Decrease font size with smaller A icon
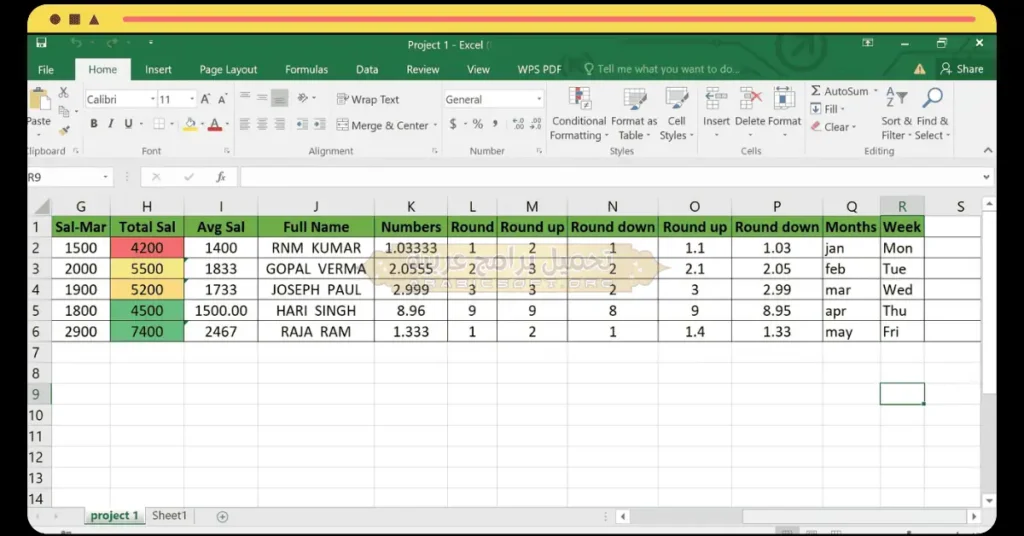The image size is (1024, 536). pyautogui.click(x=222, y=99)
